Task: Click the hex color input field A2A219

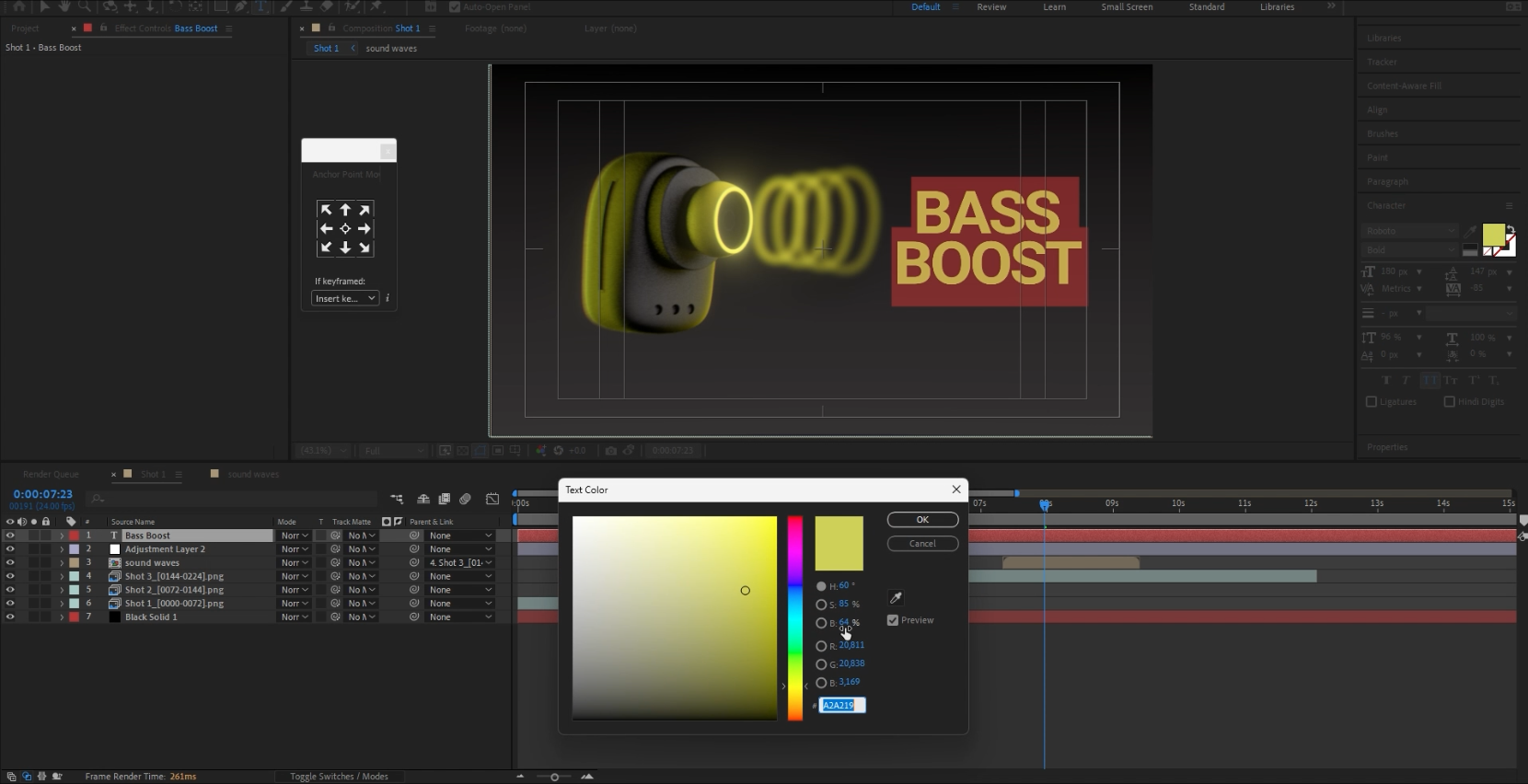Action: 842,705
